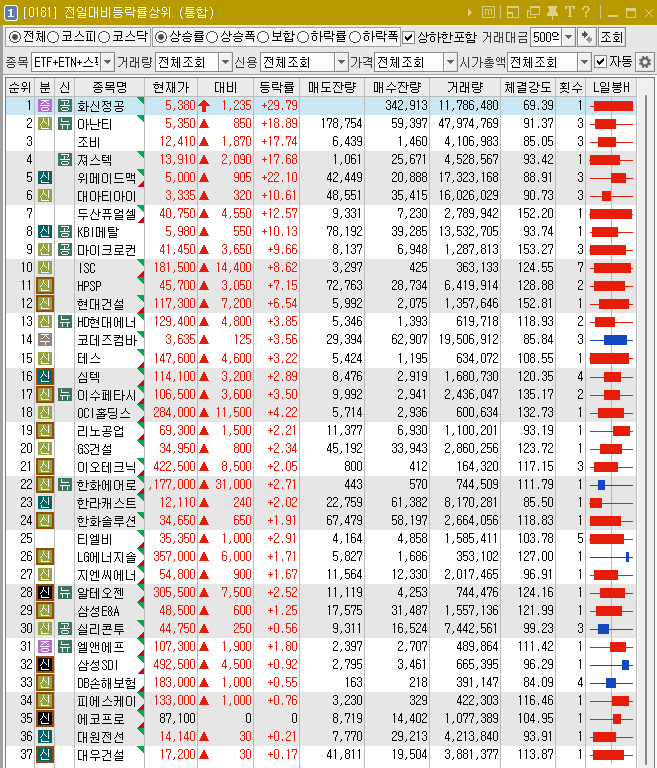Toggle the 상하한포함 checkbox
Viewport: 657px width, 768px height.
(408, 37)
